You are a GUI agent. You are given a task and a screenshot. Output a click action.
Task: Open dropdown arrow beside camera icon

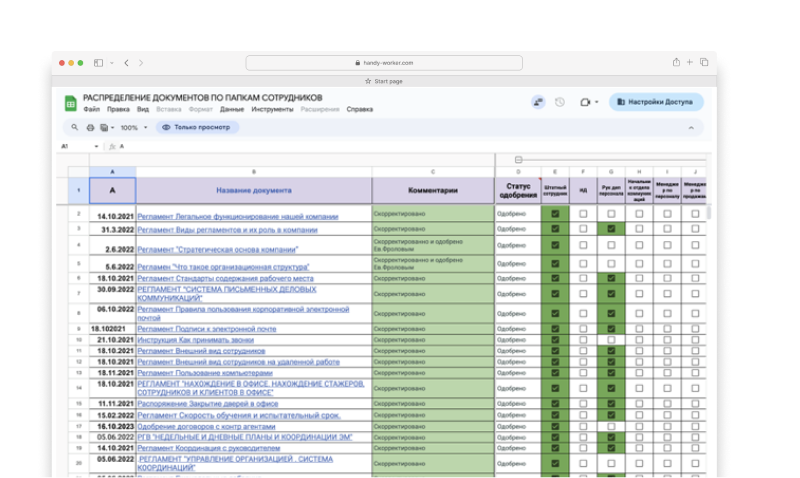[596, 102]
